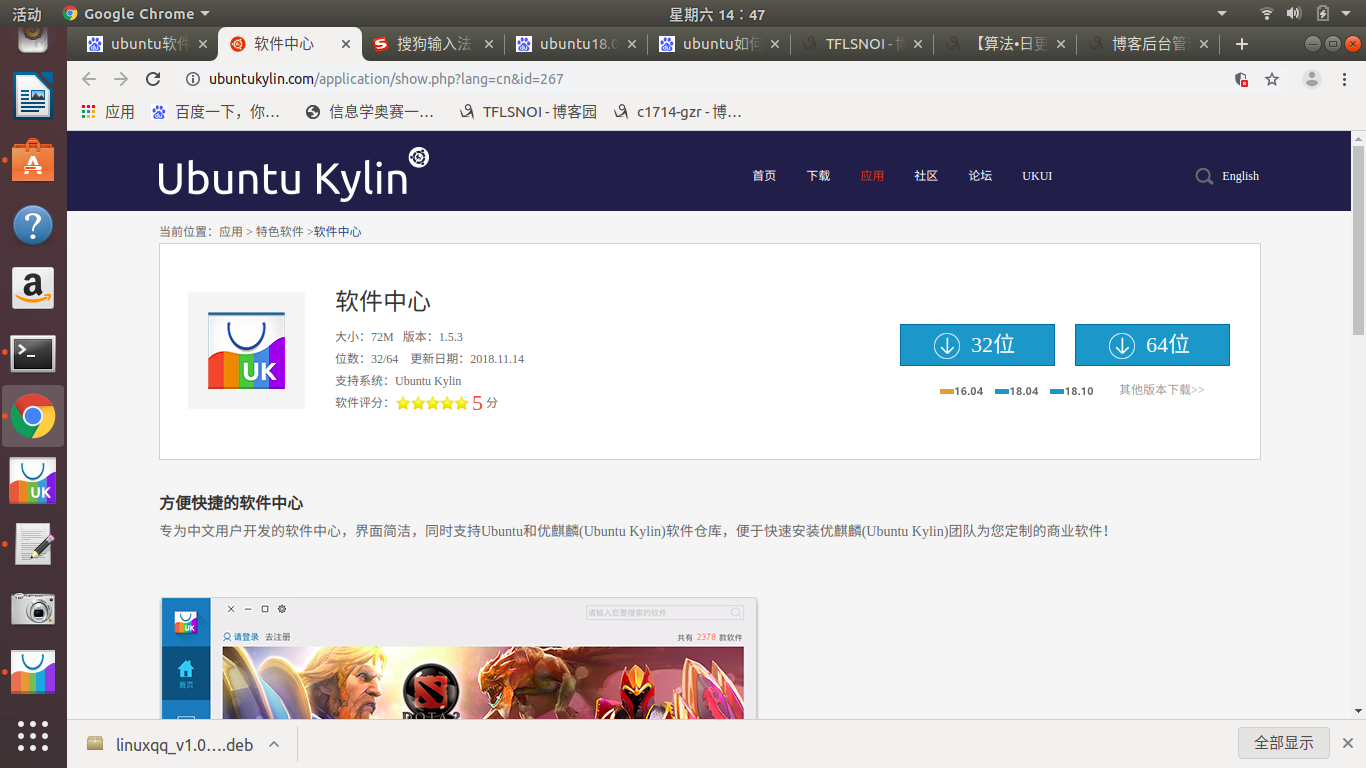Download the 32位 version
The image size is (1366, 768).
coord(977,345)
